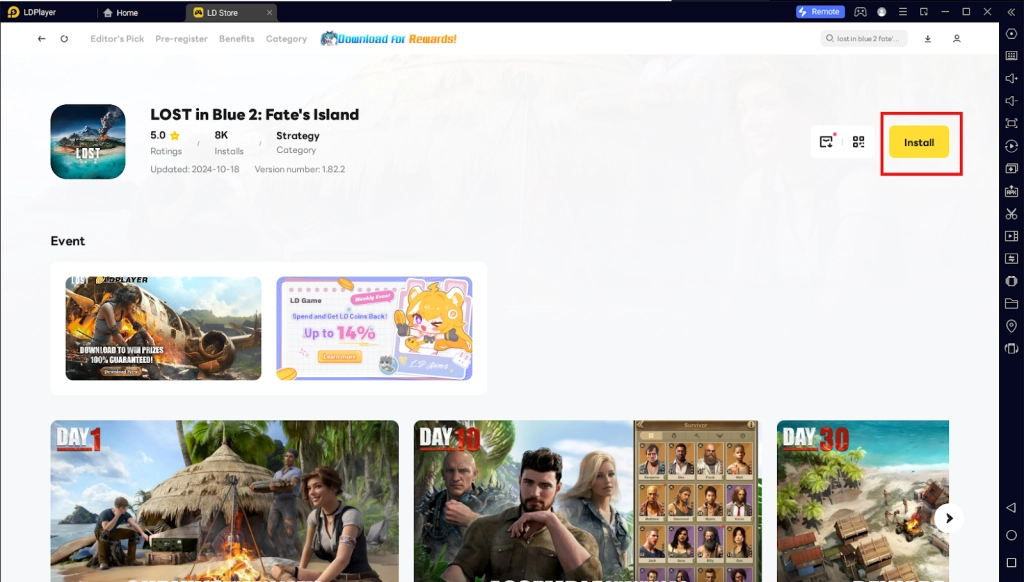Click the 5.0 star rating value

pos(158,135)
